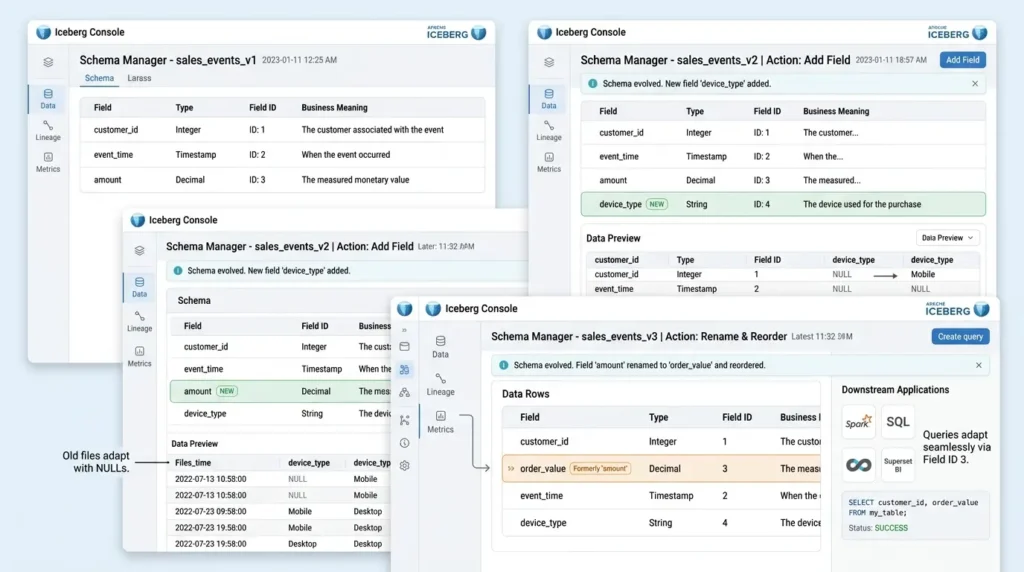
Task: Click 'The customer associated with the event' cell
Action: coord(372,130)
